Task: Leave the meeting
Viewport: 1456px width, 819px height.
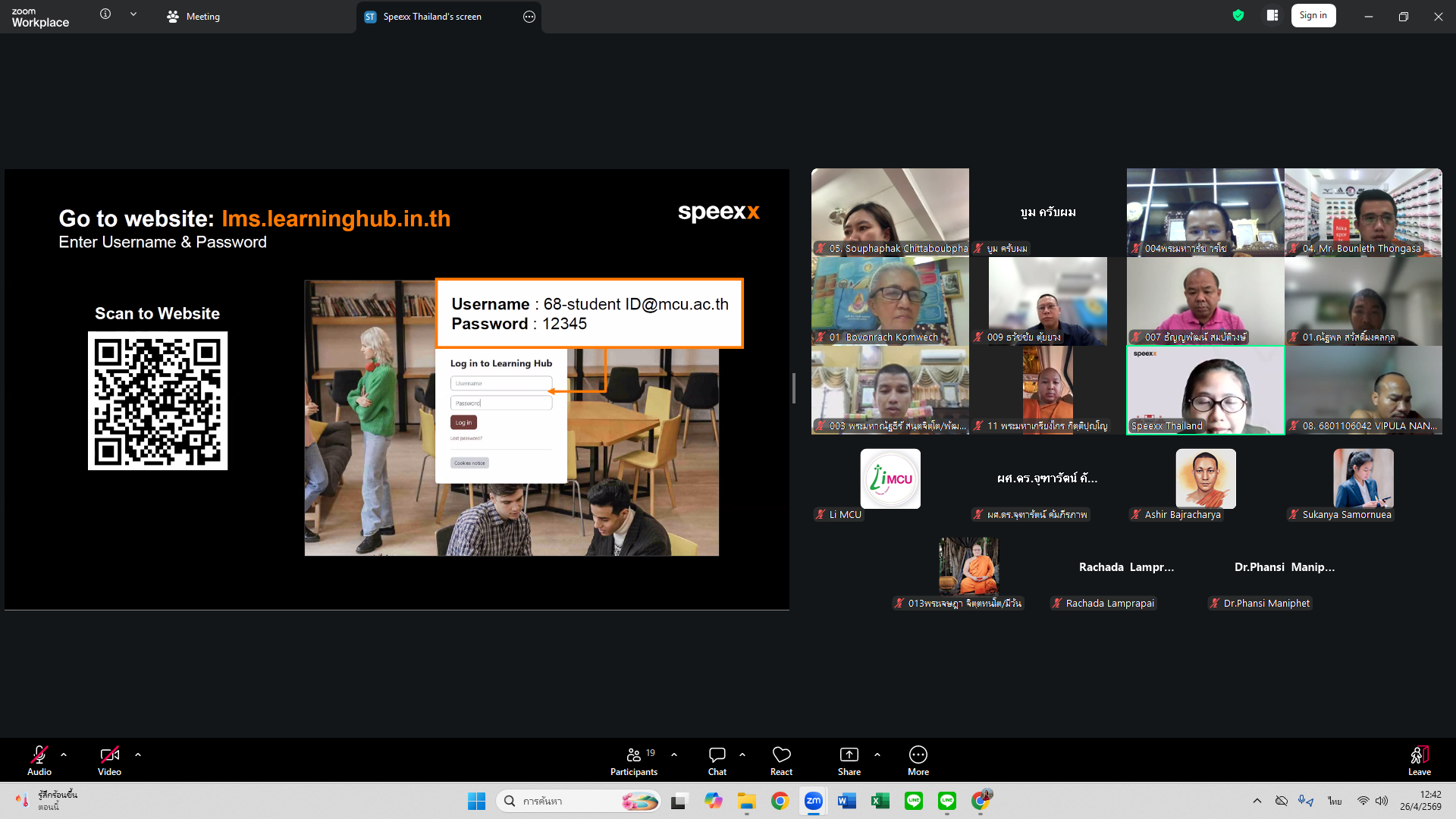Action: tap(1419, 760)
